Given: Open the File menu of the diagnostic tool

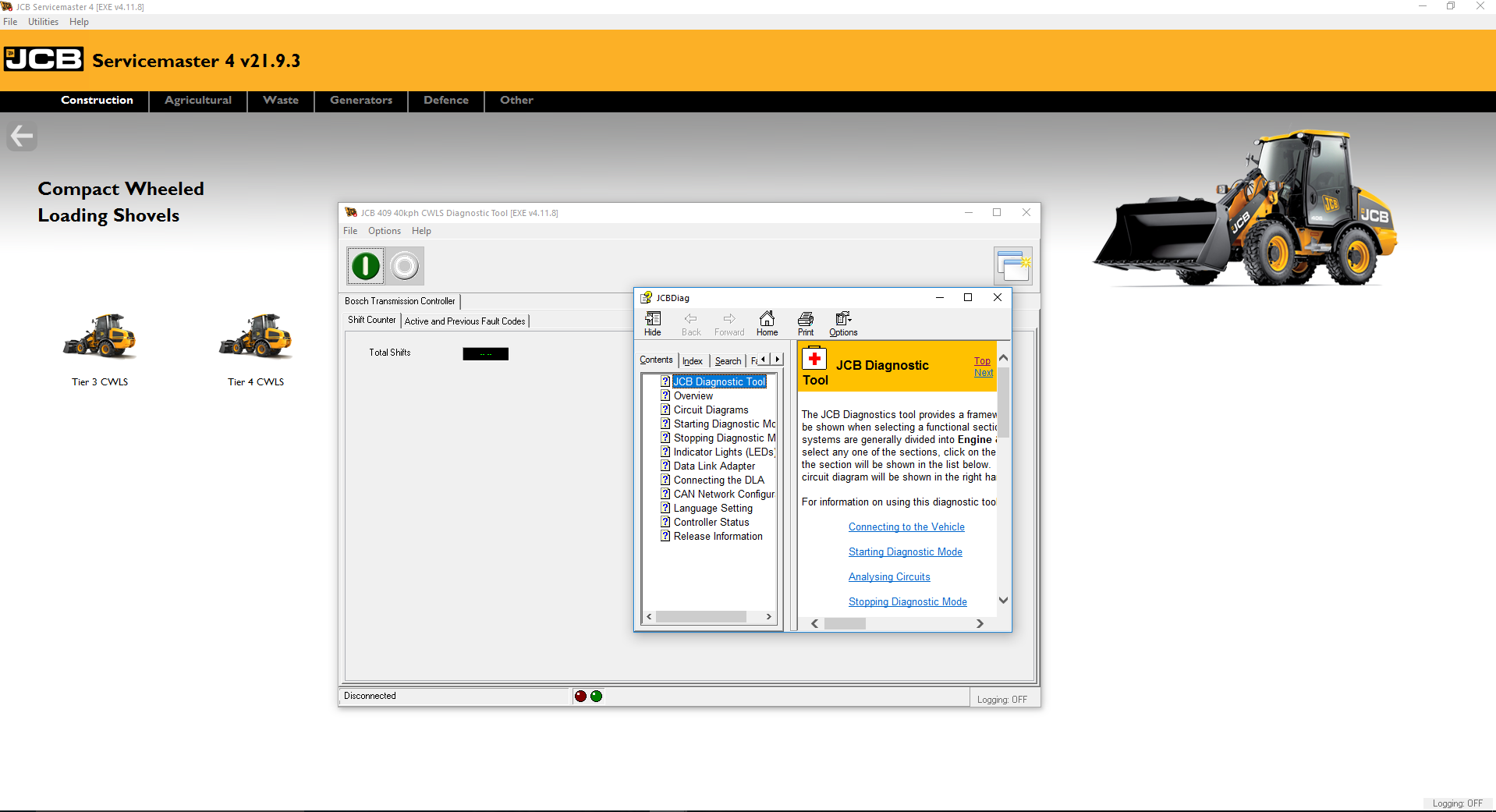Looking at the screenshot, I should tap(349, 230).
